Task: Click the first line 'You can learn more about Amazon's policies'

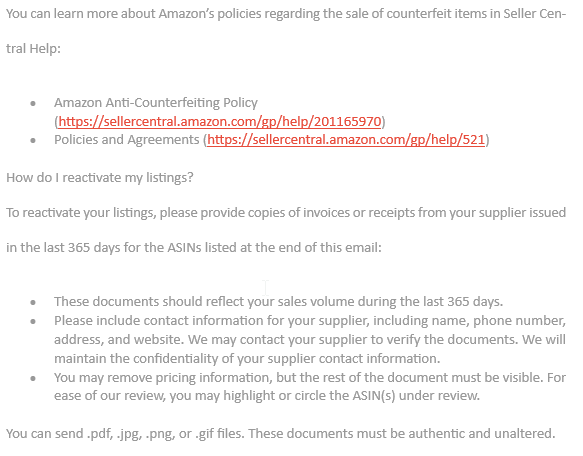Action: 286,14
